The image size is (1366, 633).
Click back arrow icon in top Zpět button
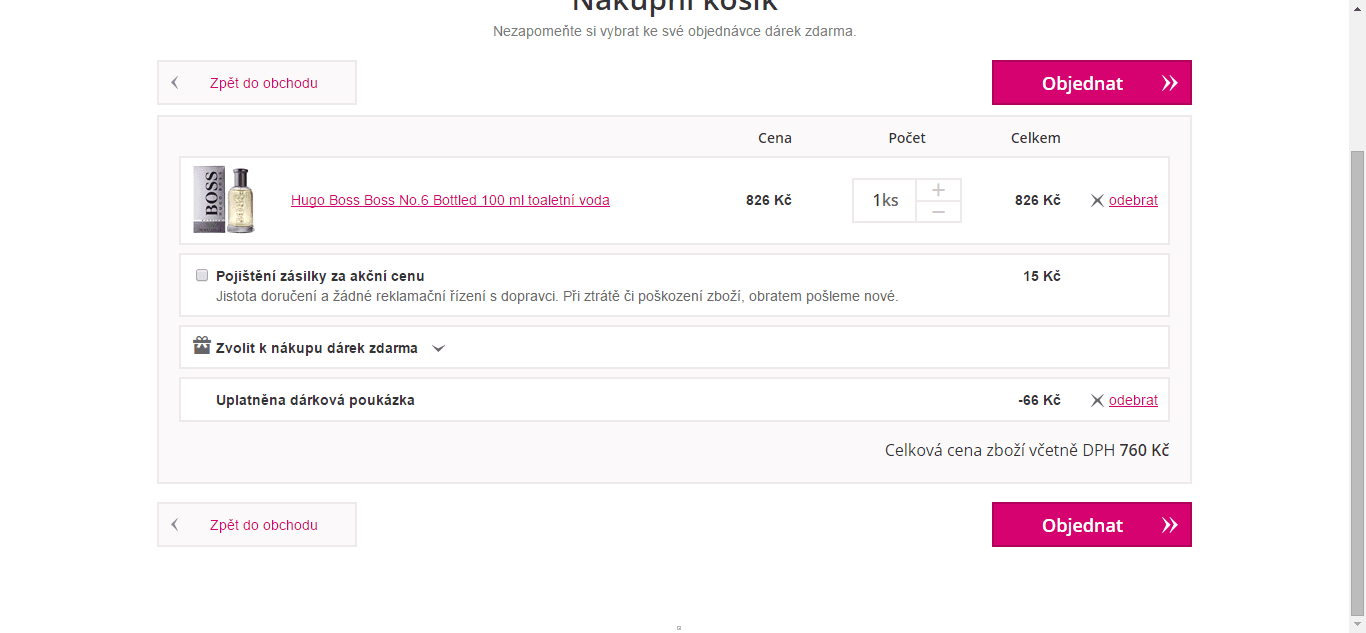pyautogui.click(x=175, y=83)
